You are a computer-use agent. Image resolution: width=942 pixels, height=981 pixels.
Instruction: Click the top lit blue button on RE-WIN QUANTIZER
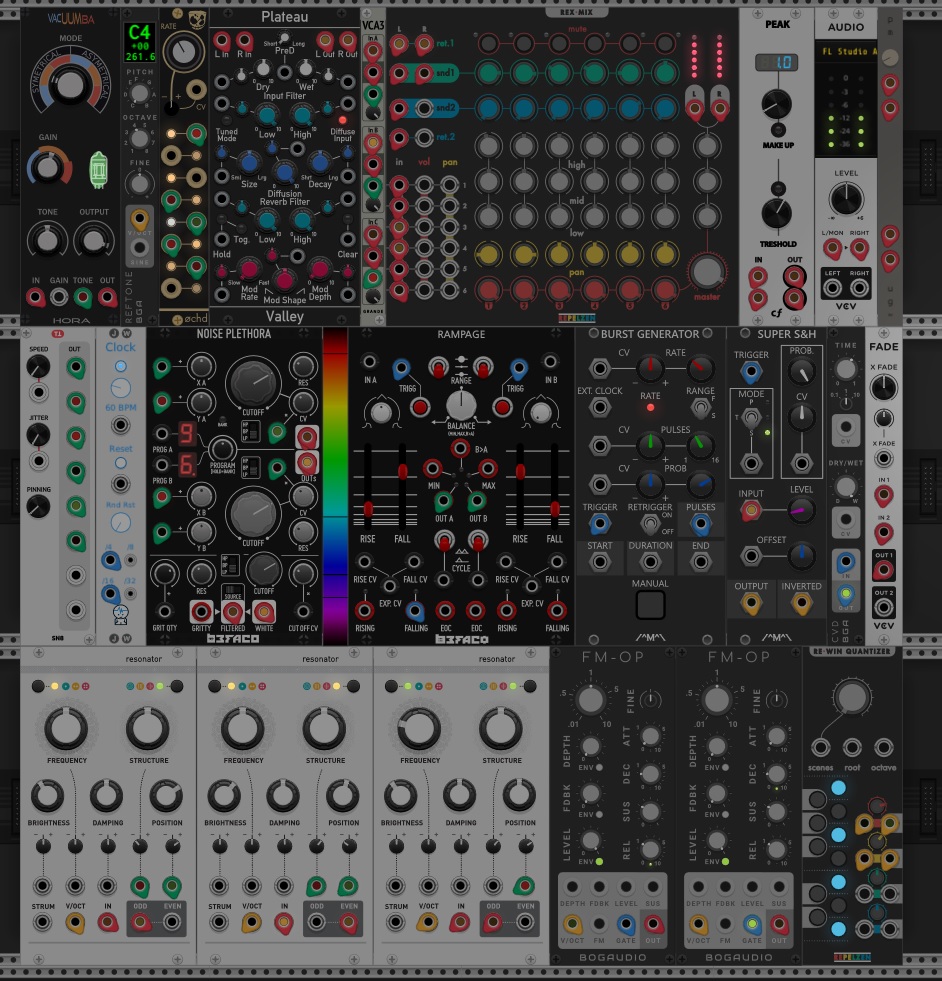click(x=838, y=788)
